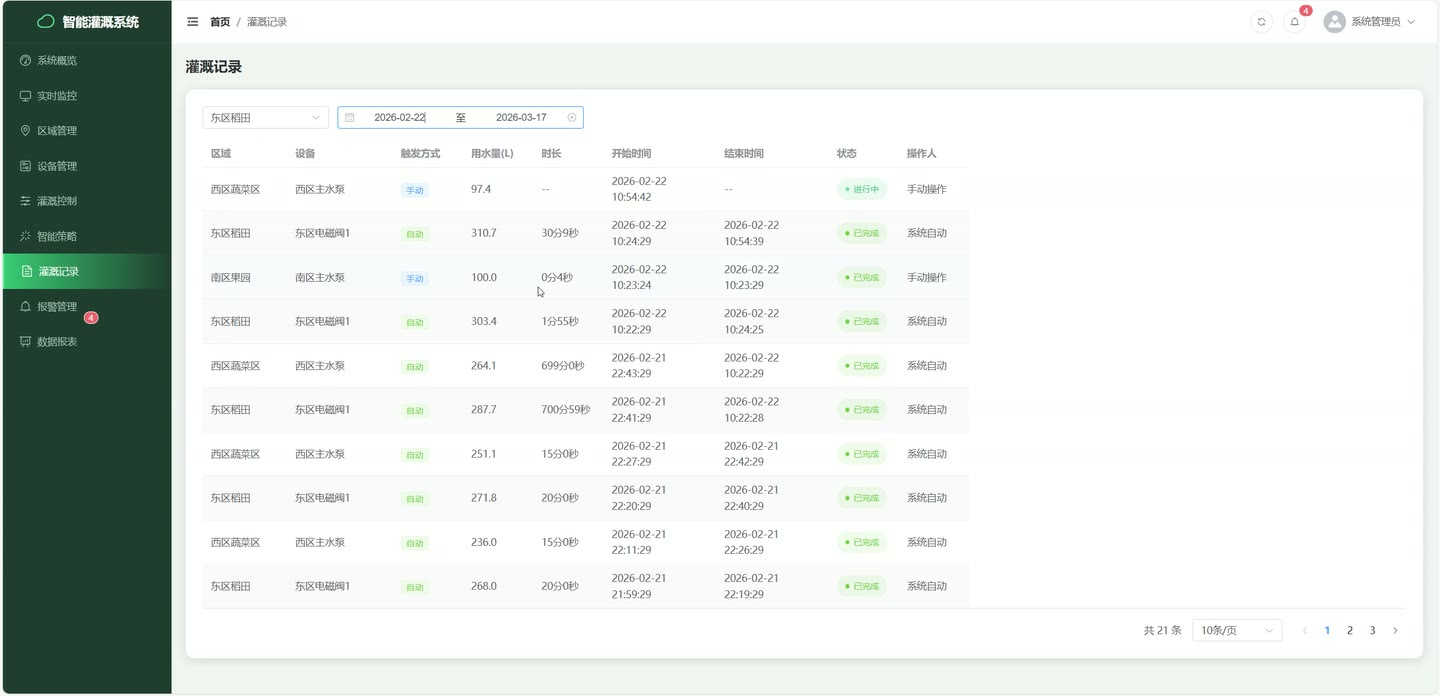Click the red badge on the header bell
1440x696 pixels.
(1306, 11)
